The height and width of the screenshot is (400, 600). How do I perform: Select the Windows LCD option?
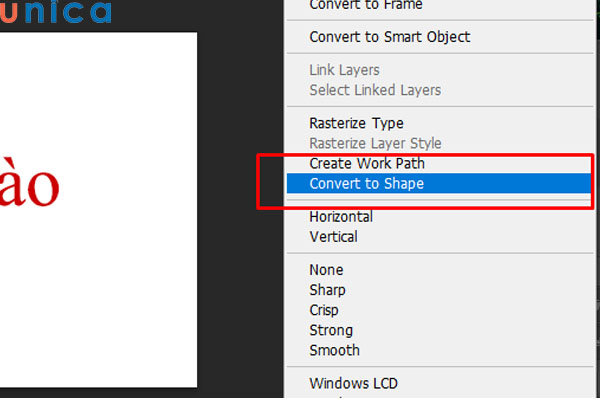[x=354, y=383]
